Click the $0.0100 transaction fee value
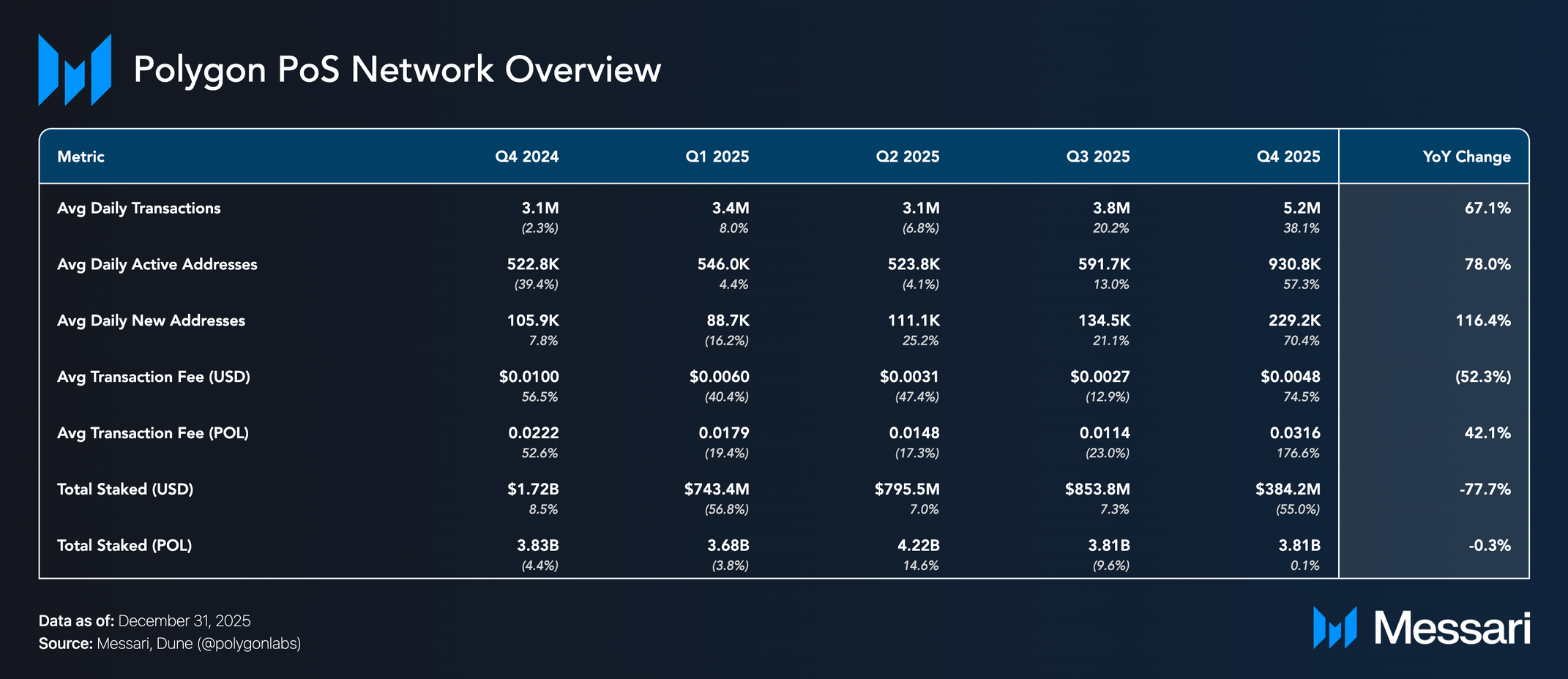Image resolution: width=1568 pixels, height=679 pixels. [x=529, y=377]
